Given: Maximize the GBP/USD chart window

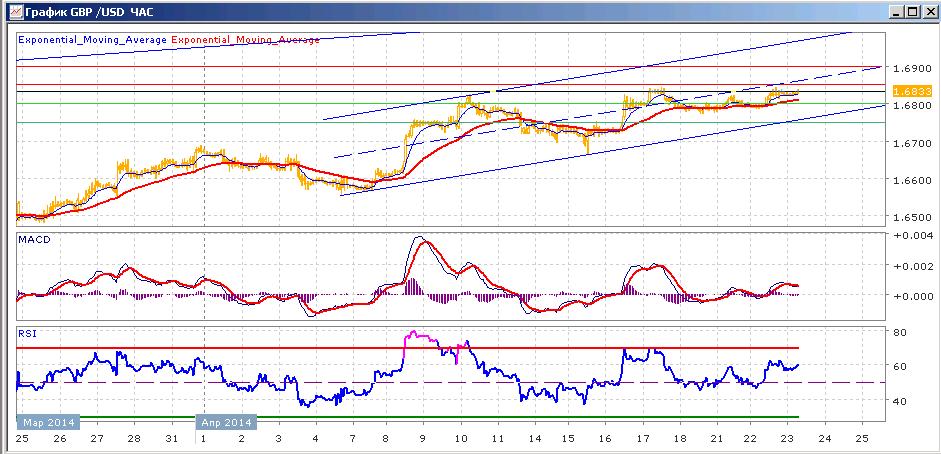Looking at the screenshot, I should pos(912,11).
